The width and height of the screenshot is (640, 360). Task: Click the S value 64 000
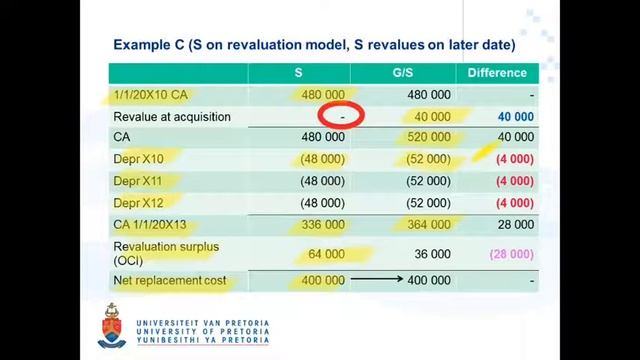(x=326, y=254)
